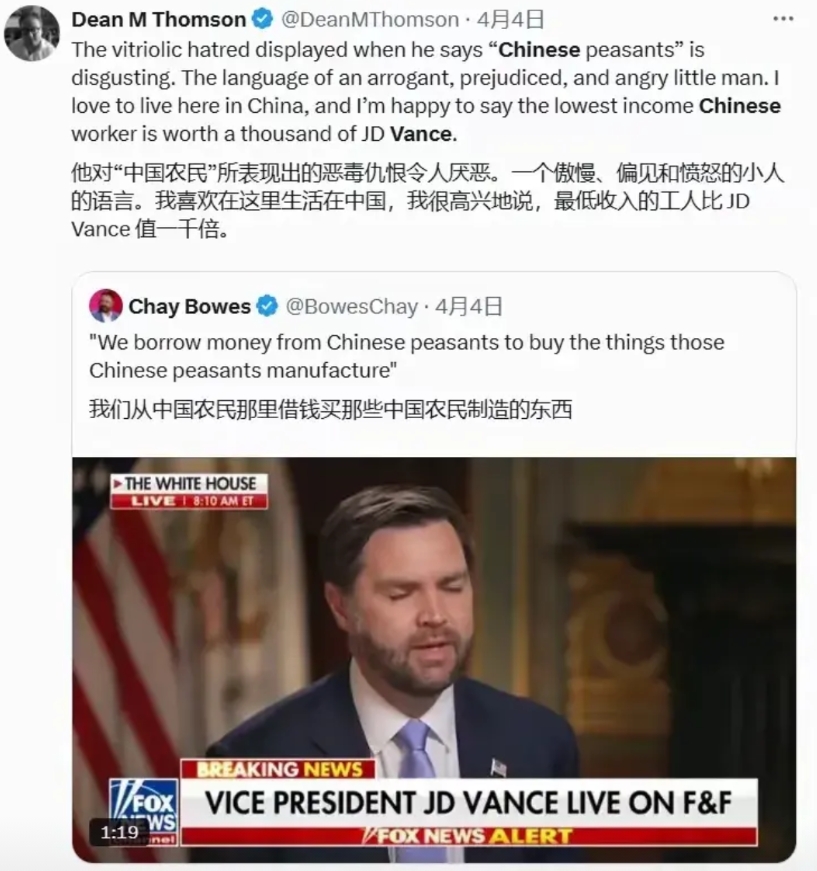Open the three-dot more options menu
The image size is (817, 871).
783,18
